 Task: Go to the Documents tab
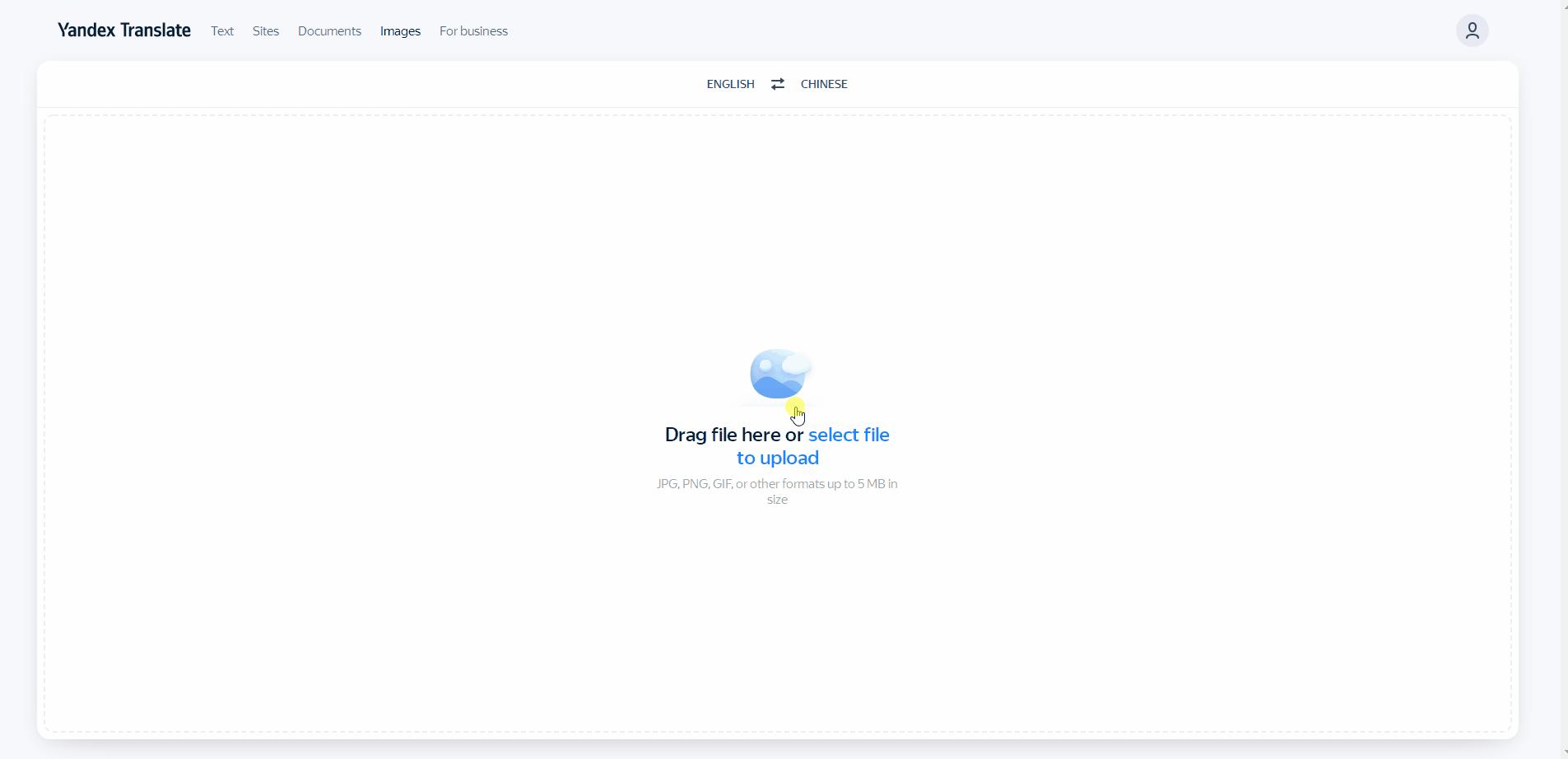329,31
